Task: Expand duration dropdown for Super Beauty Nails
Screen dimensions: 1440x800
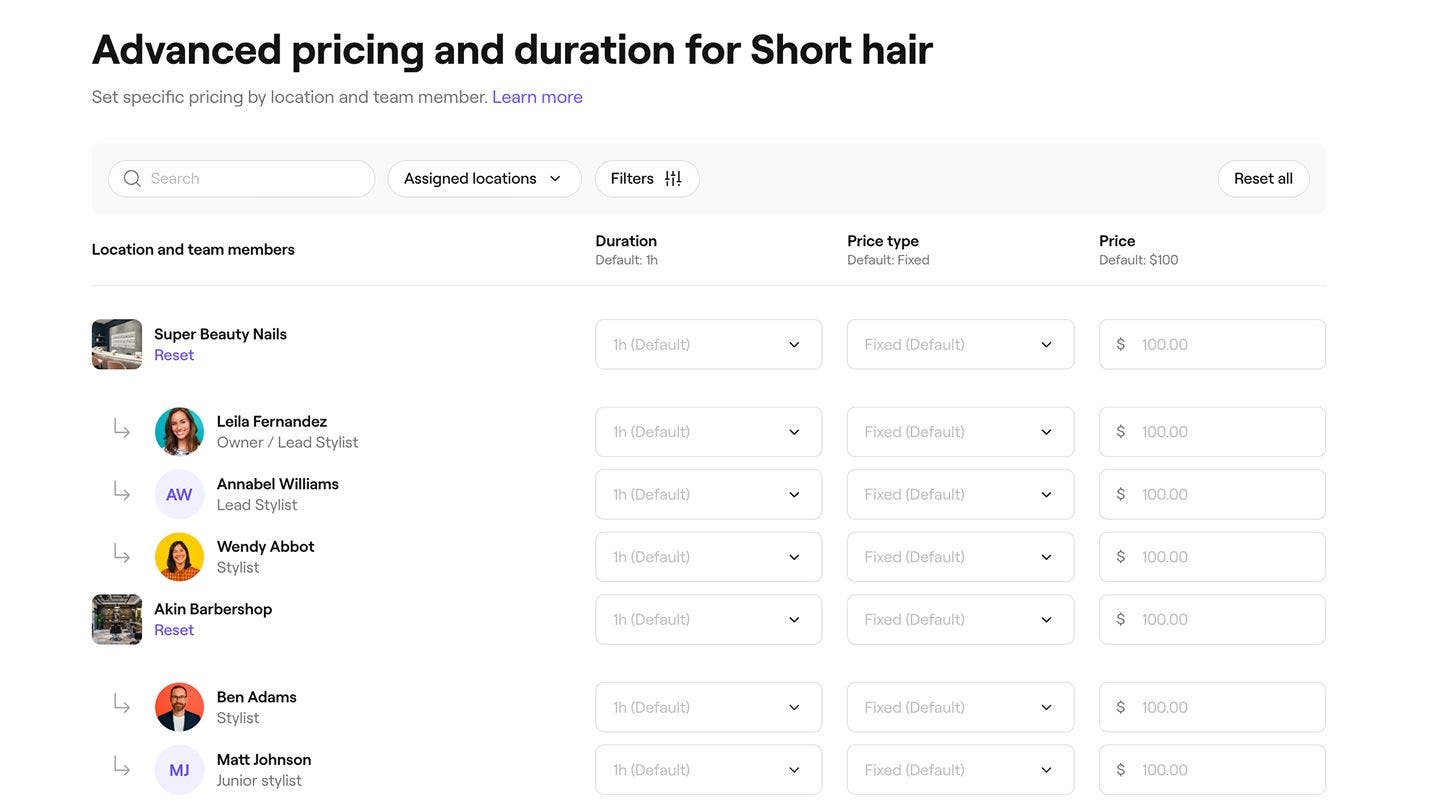Action: click(x=708, y=344)
